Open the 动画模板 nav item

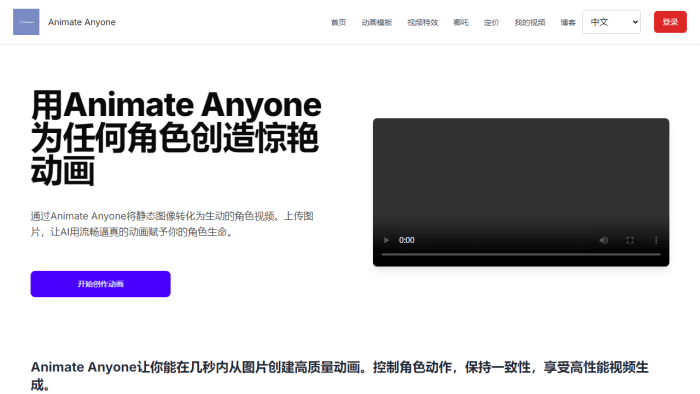(377, 22)
